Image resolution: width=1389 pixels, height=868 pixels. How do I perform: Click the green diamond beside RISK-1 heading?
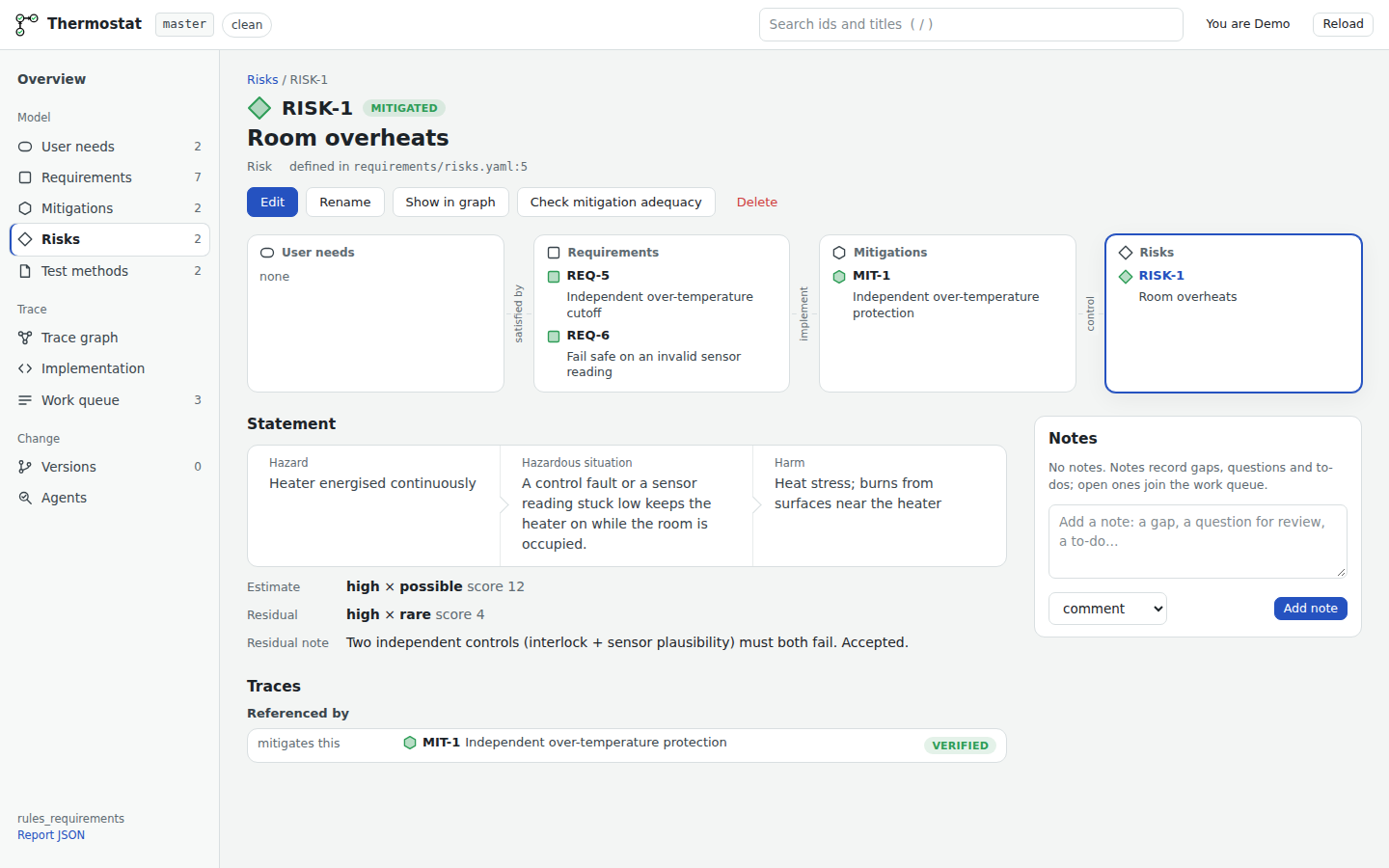tap(259, 108)
